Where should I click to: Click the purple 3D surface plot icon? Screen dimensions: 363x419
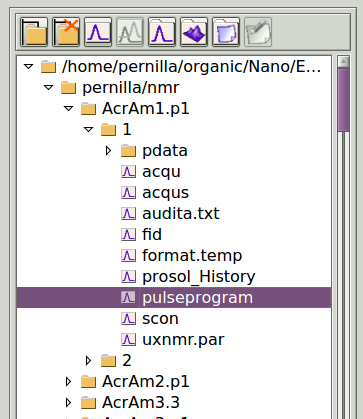[x=194, y=32]
